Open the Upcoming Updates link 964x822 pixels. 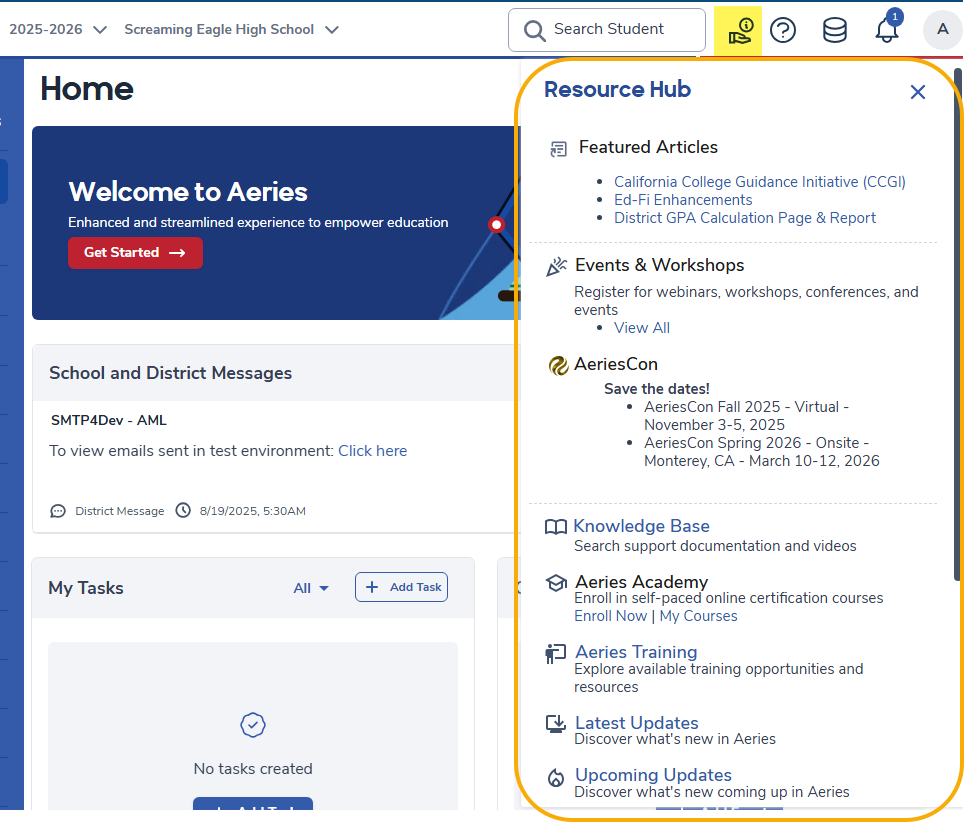click(x=654, y=775)
